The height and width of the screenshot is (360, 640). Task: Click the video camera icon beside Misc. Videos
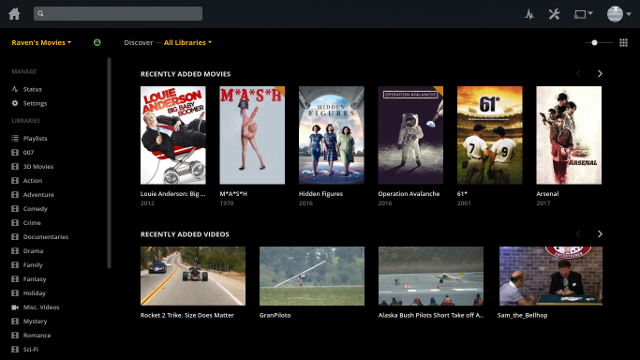(15, 307)
